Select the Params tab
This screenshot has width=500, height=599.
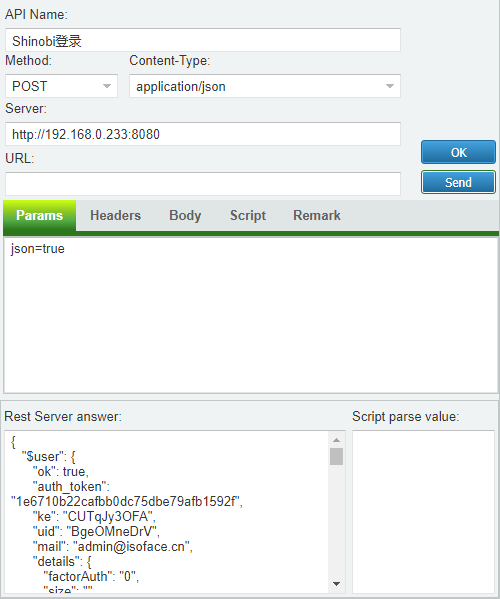coord(39,215)
